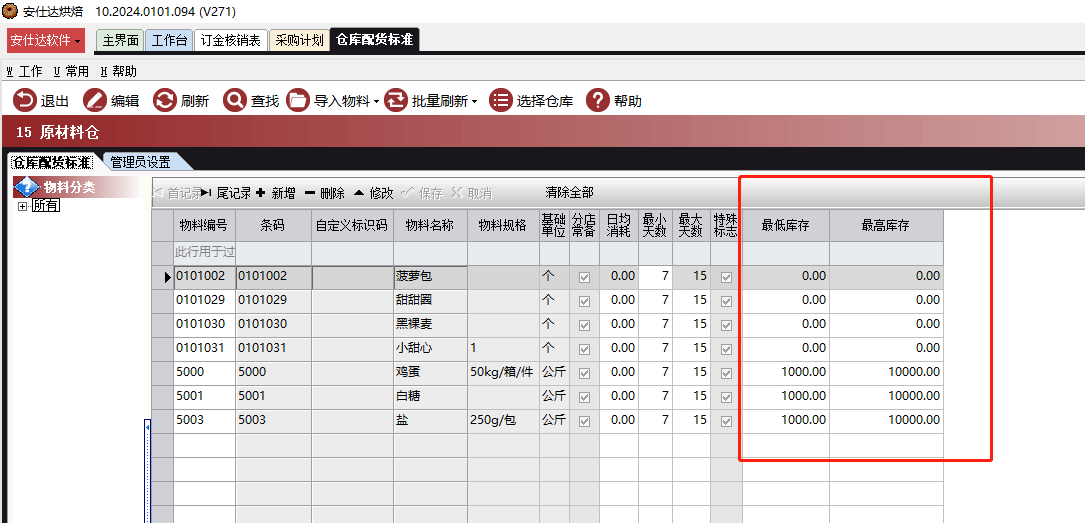Toggle 分店常备 checkbox for 甜甜圈
The width and height of the screenshot is (1085, 523).
click(x=585, y=302)
